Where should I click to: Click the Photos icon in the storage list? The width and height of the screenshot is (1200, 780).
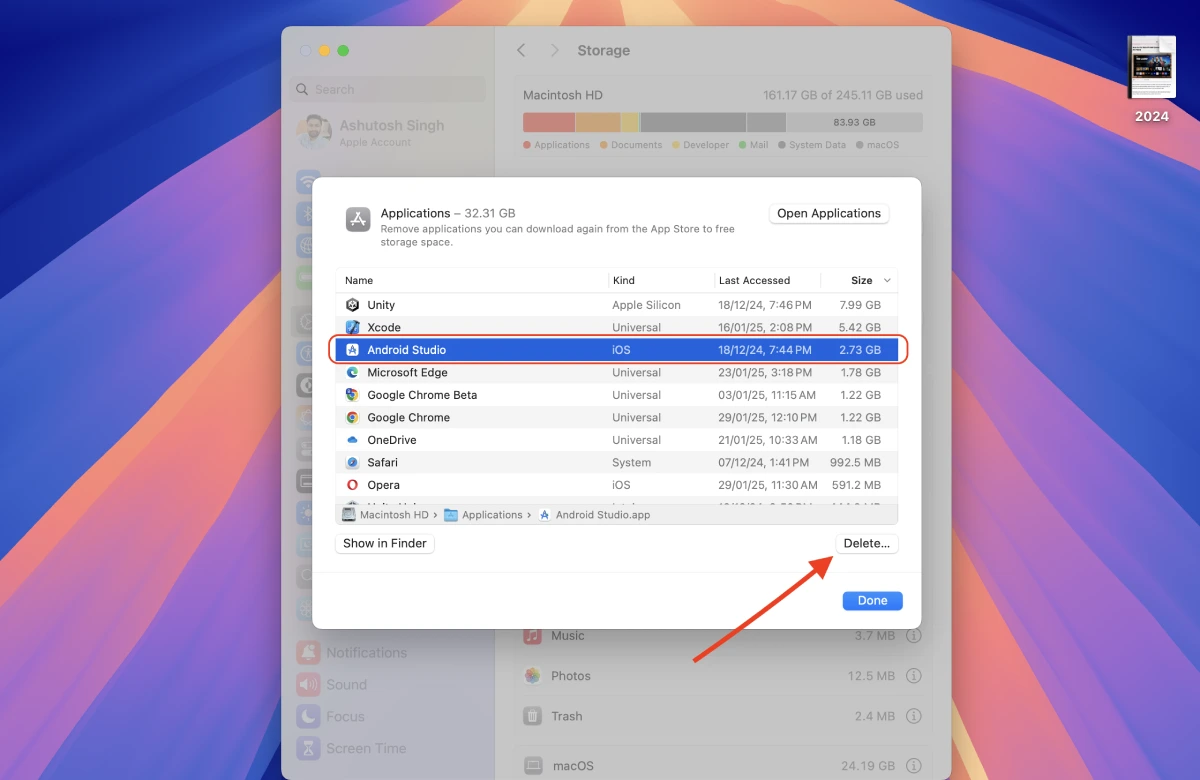pyautogui.click(x=533, y=676)
